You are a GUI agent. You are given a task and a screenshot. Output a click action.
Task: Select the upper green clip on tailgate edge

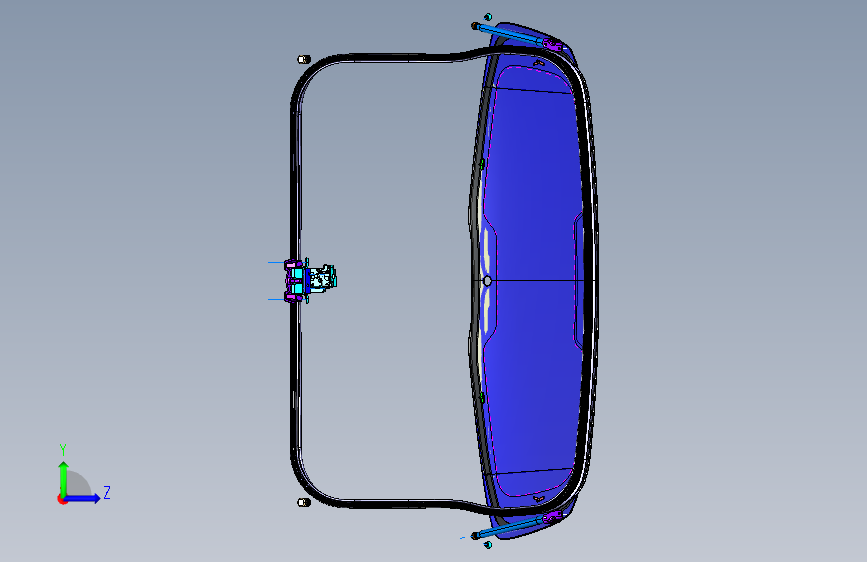pos(482,164)
